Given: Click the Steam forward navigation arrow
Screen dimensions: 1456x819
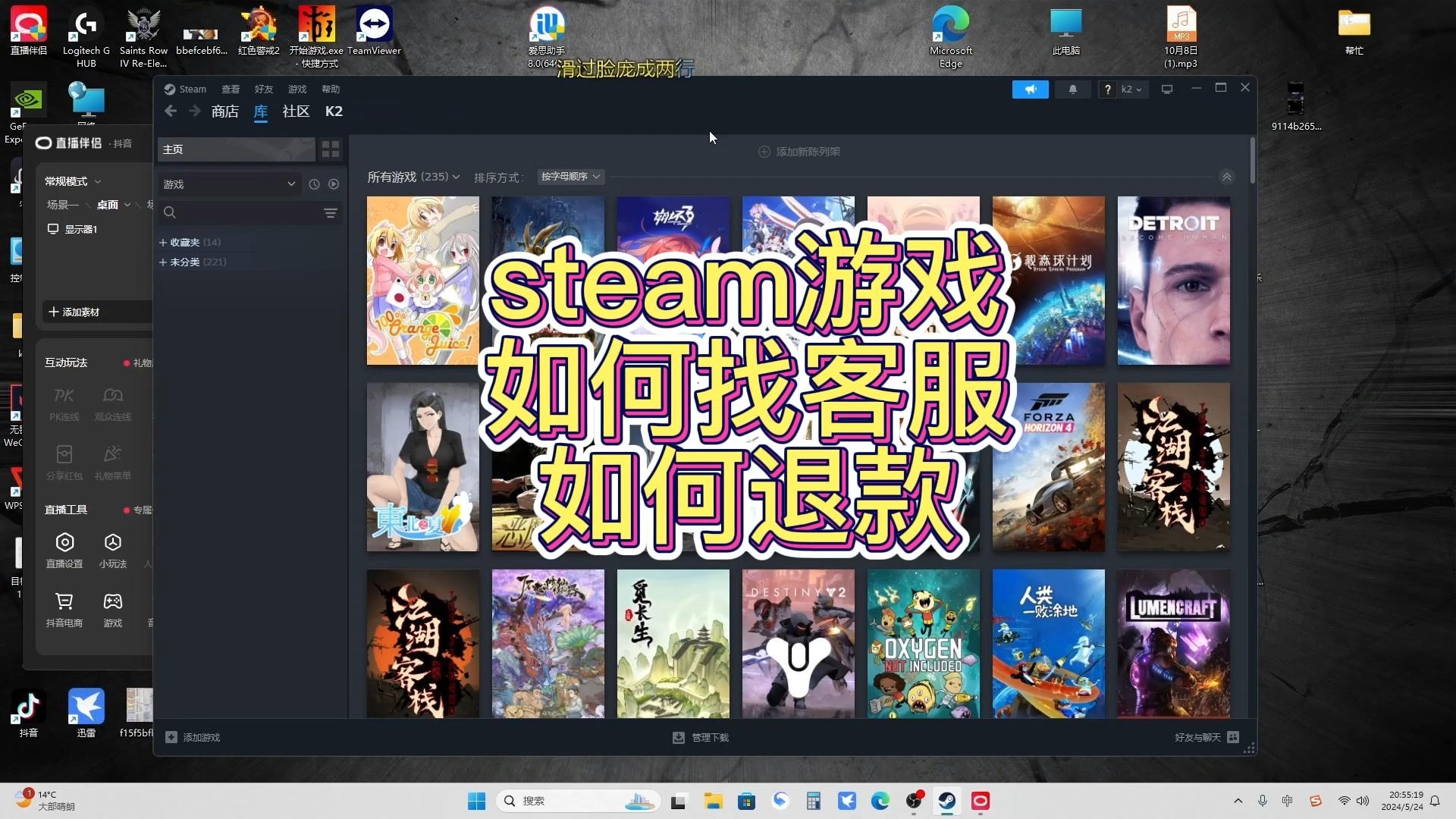Looking at the screenshot, I should [x=195, y=111].
